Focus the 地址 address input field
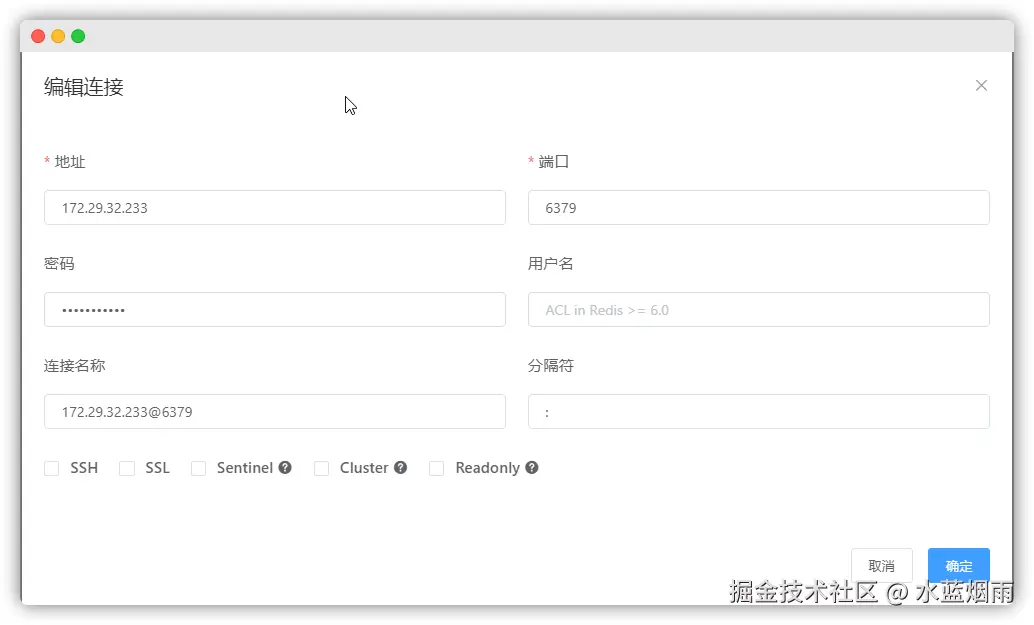Viewport: 1034px width, 625px height. coord(274,208)
